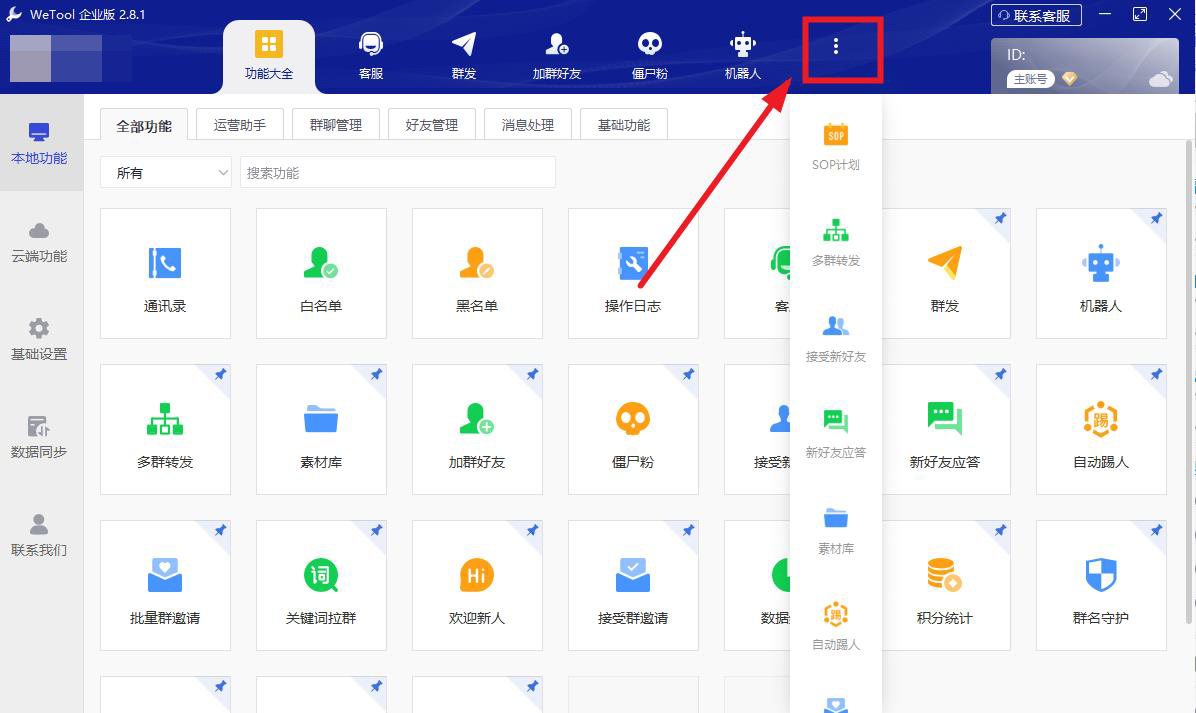1196x713 pixels.
Task: Toggle the pin on 加群好友 card
Action: [x=532, y=374]
